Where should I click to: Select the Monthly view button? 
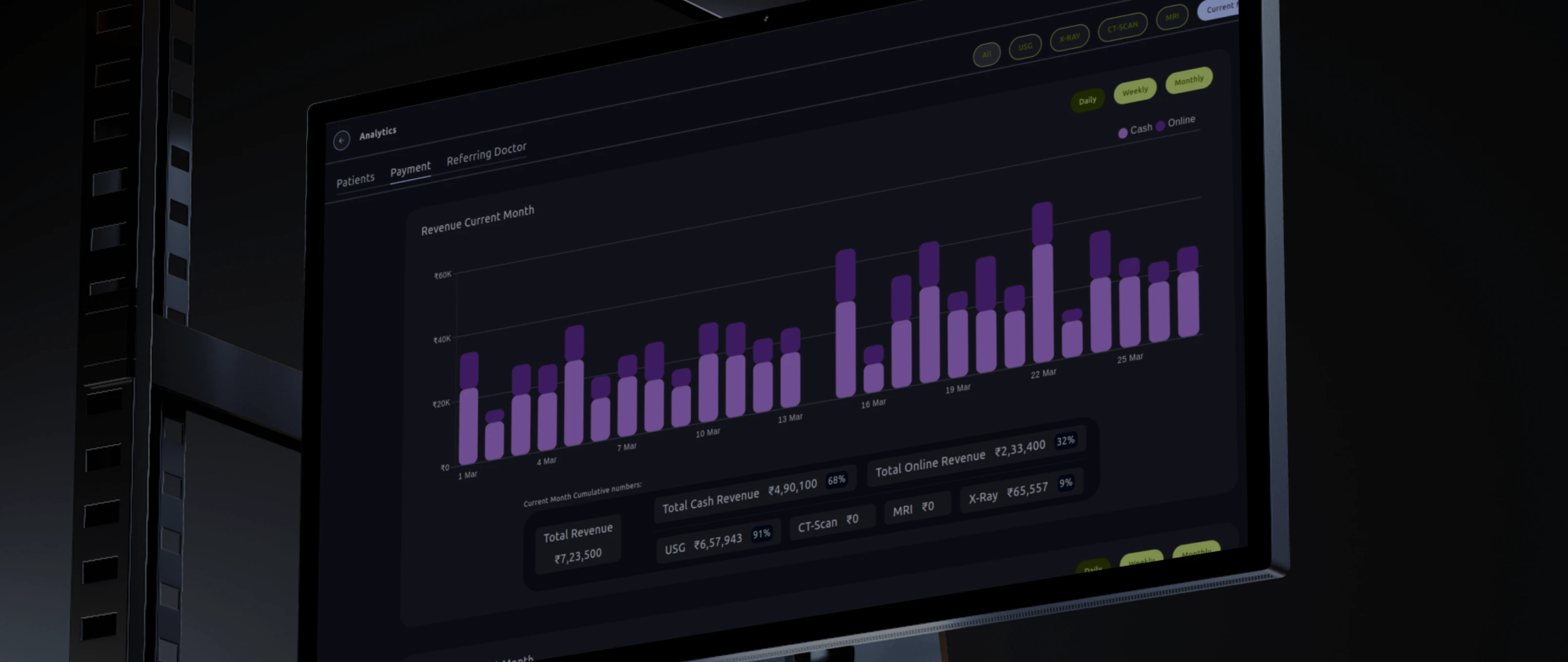click(x=1189, y=80)
